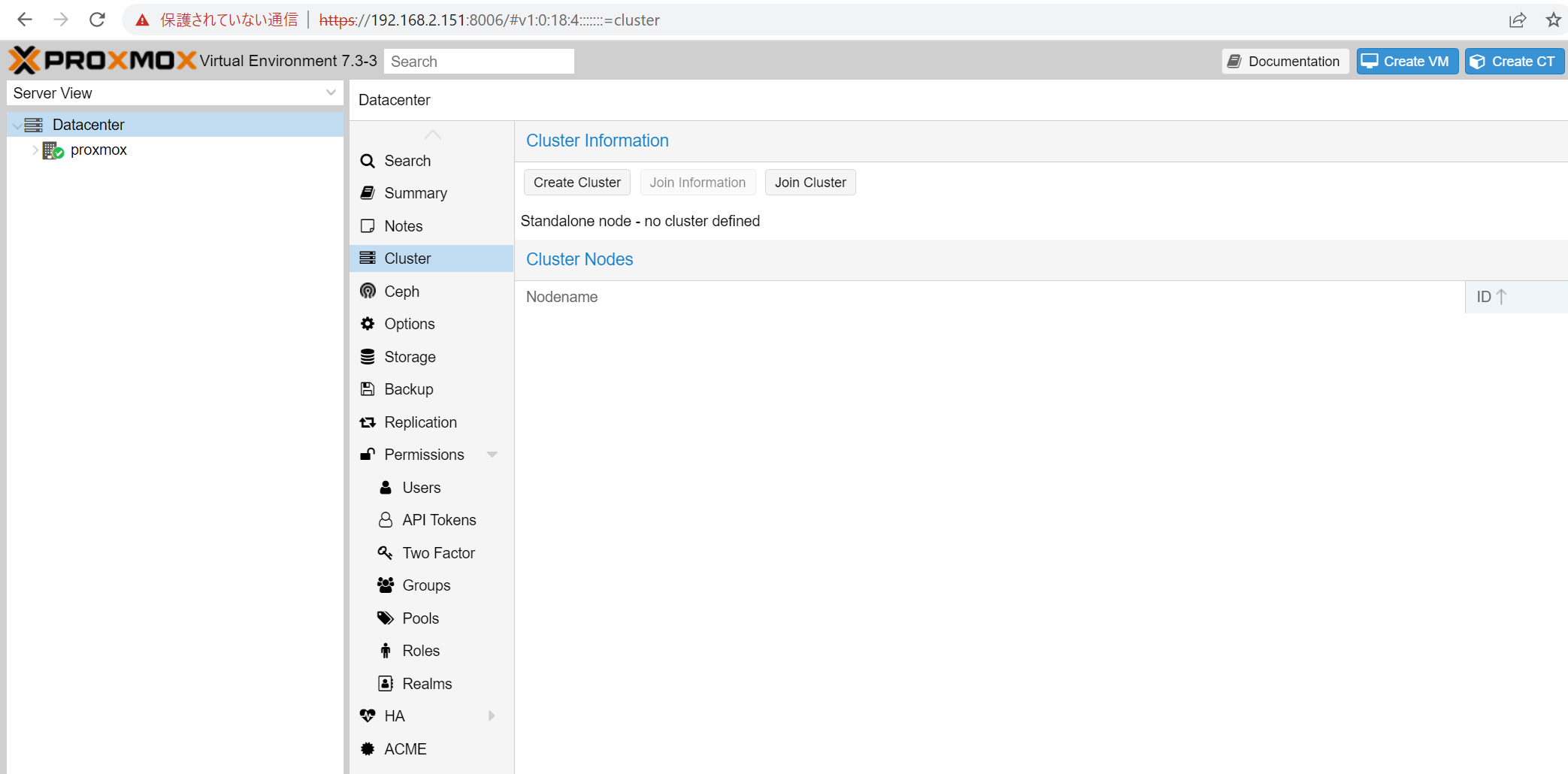The width and height of the screenshot is (1568, 774).
Task: Open the Realms menu item
Action: point(431,684)
